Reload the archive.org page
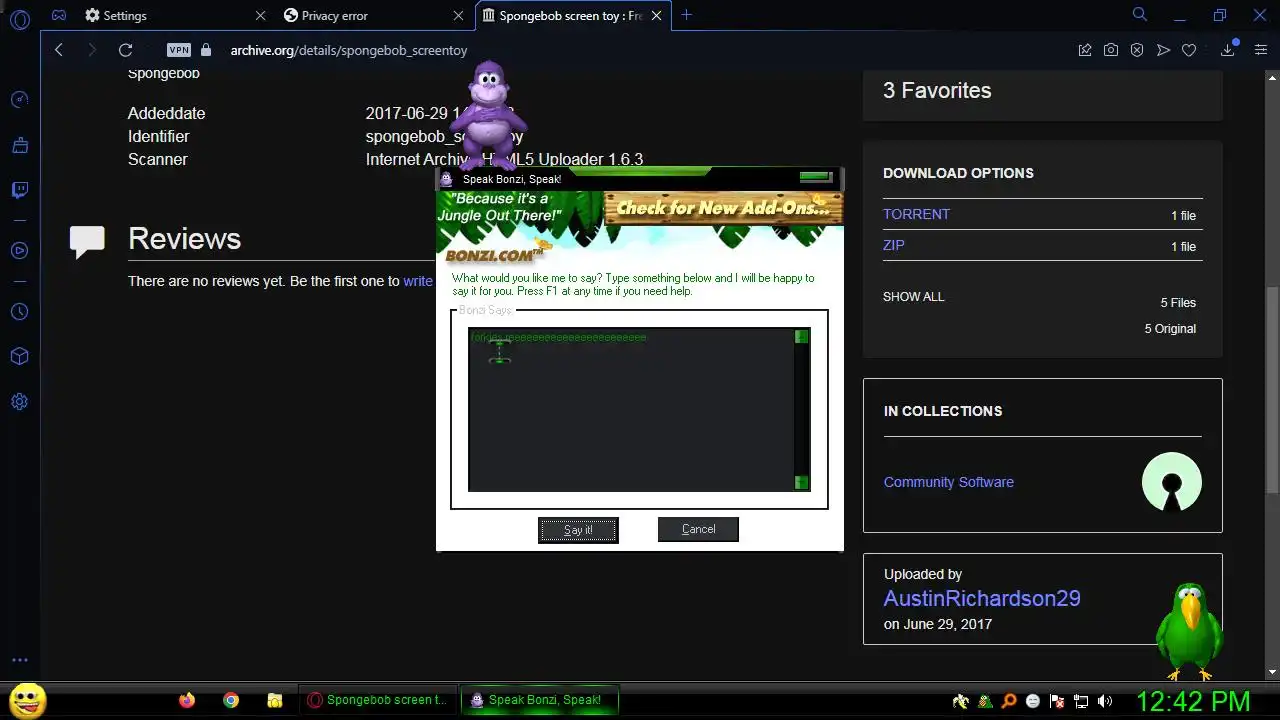 [x=125, y=50]
